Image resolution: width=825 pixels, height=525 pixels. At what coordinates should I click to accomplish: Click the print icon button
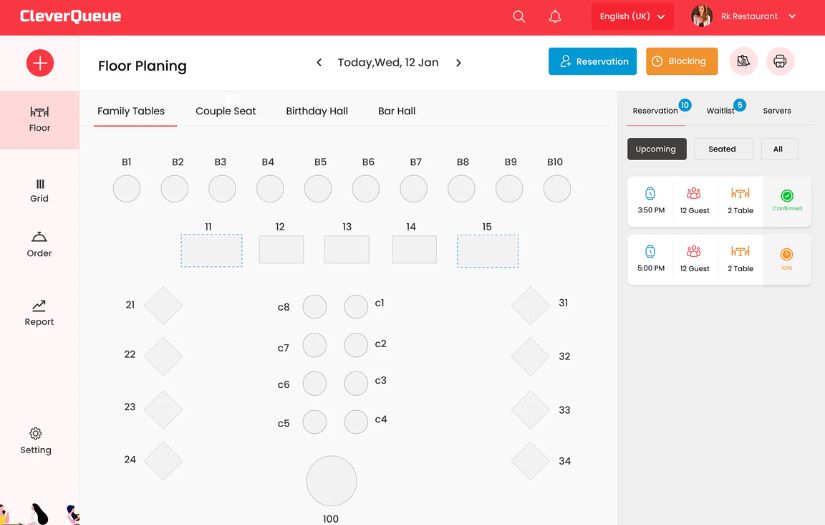tap(780, 62)
